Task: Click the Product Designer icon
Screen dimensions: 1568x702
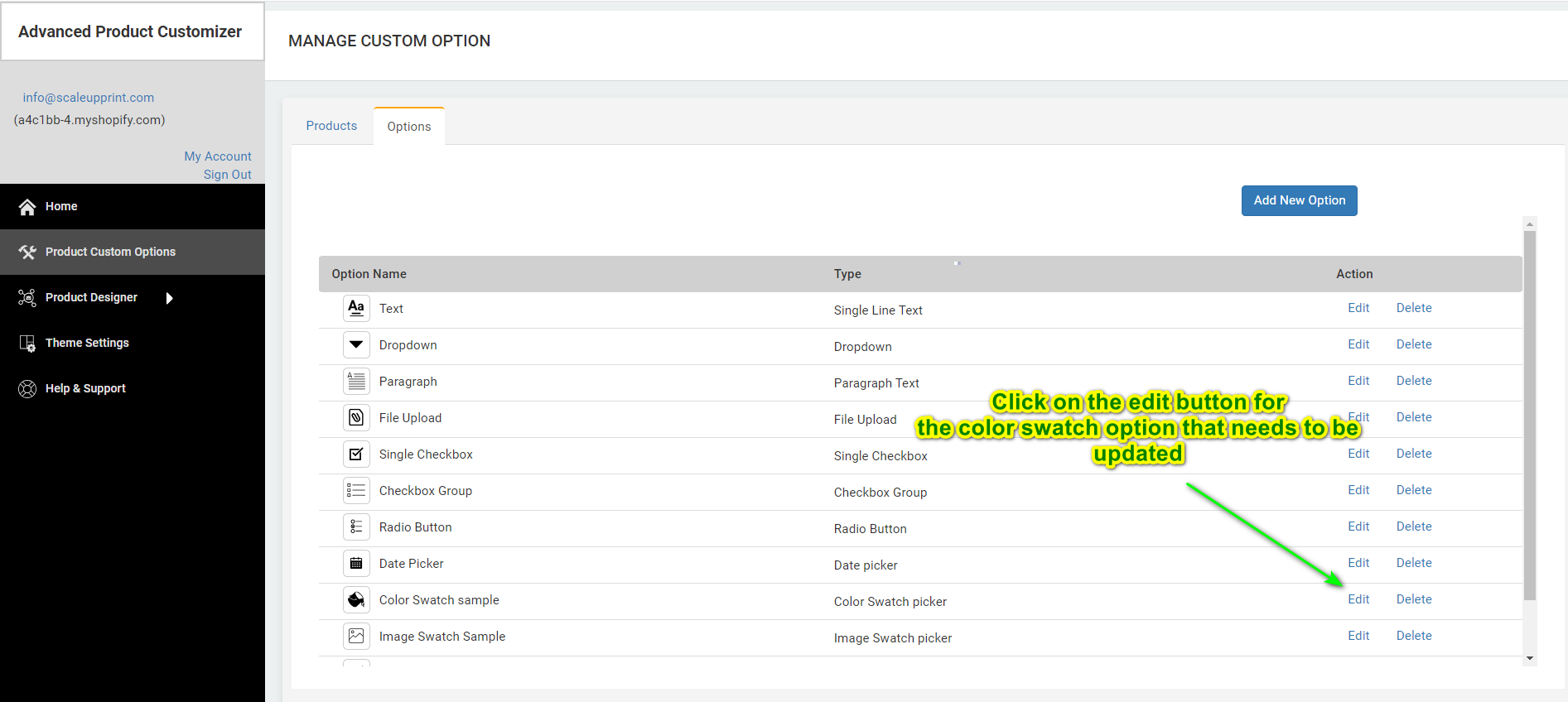Action: (27, 298)
